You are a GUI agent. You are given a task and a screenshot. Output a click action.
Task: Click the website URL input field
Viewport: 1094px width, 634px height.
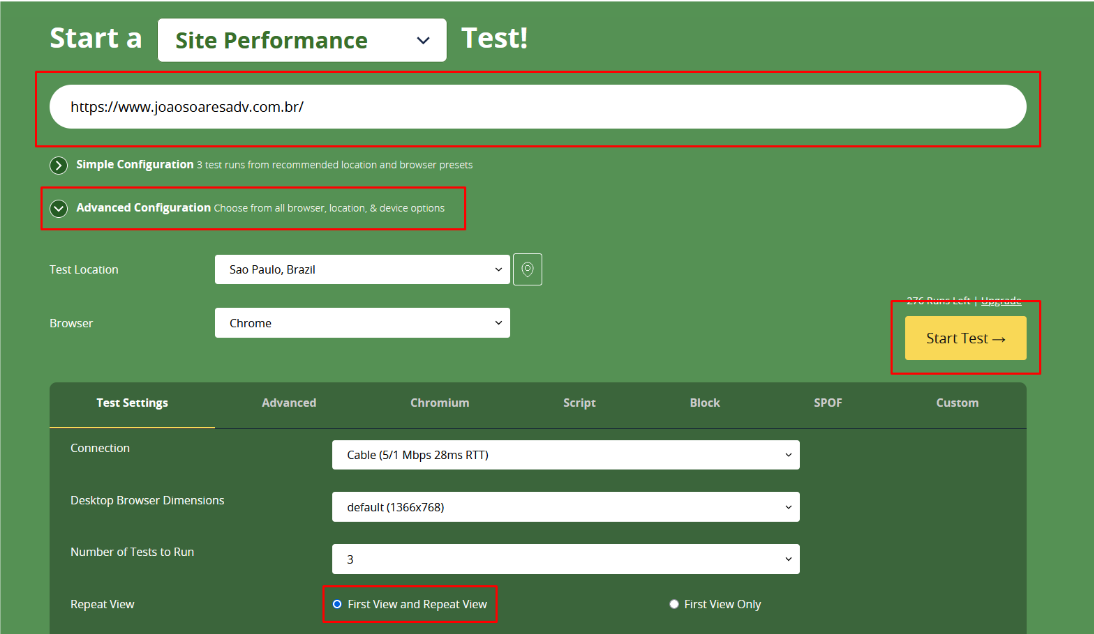click(538, 107)
